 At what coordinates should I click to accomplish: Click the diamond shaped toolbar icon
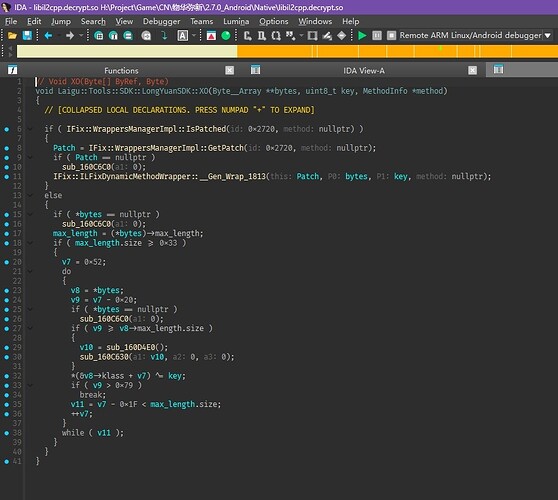click(x=341, y=36)
